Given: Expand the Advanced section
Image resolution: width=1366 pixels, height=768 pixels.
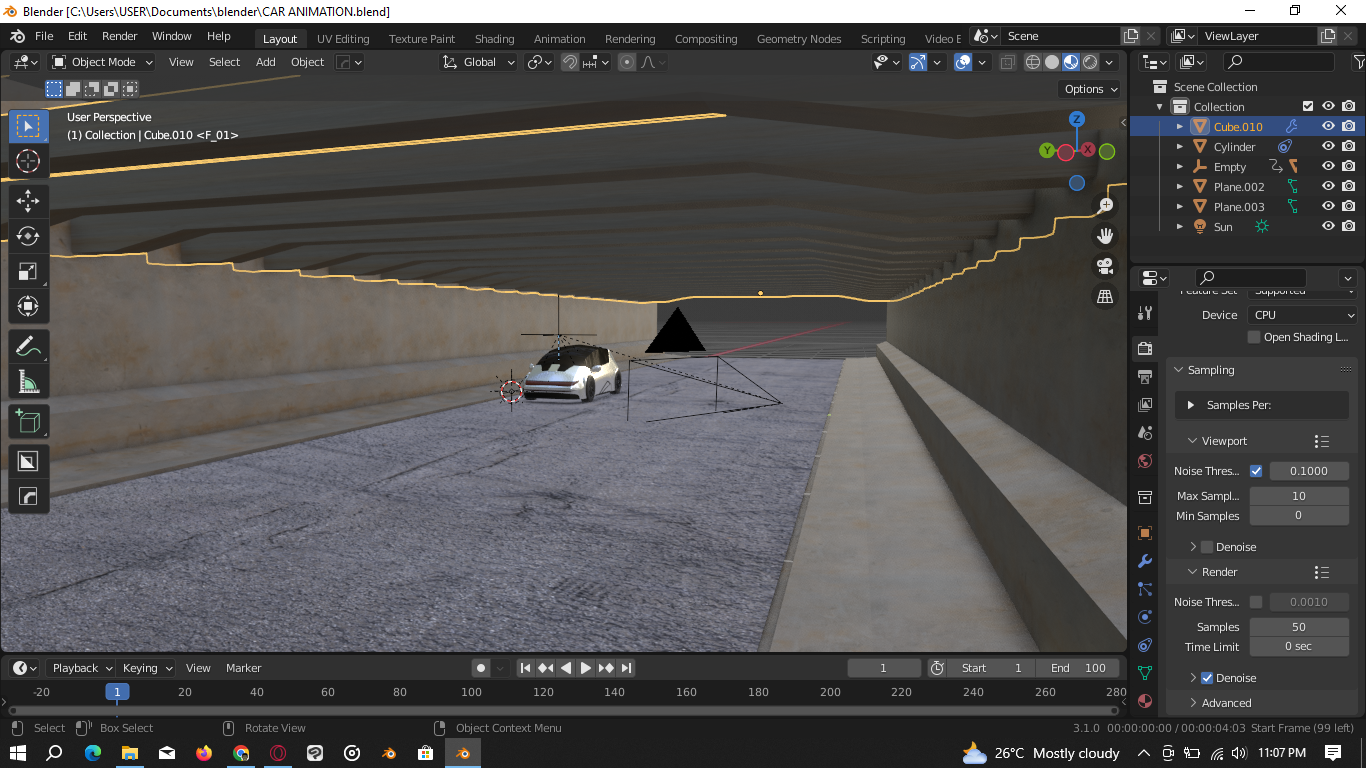Looking at the screenshot, I should click(x=1226, y=703).
